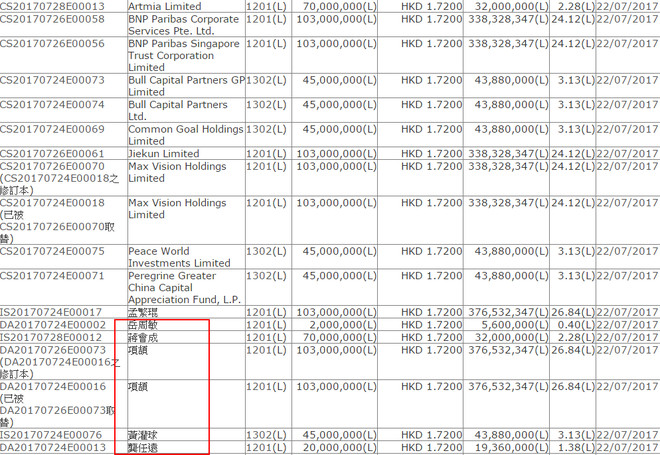Screen dimensions: 660x455
Task: Click serial number IS20170728E00012
Action: pos(51,337)
